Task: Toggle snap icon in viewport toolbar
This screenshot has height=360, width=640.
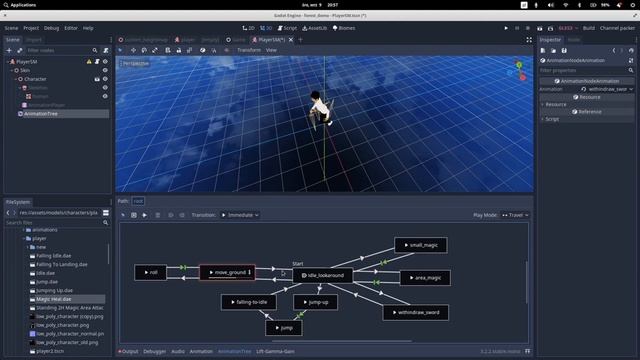Action: (x=214, y=50)
